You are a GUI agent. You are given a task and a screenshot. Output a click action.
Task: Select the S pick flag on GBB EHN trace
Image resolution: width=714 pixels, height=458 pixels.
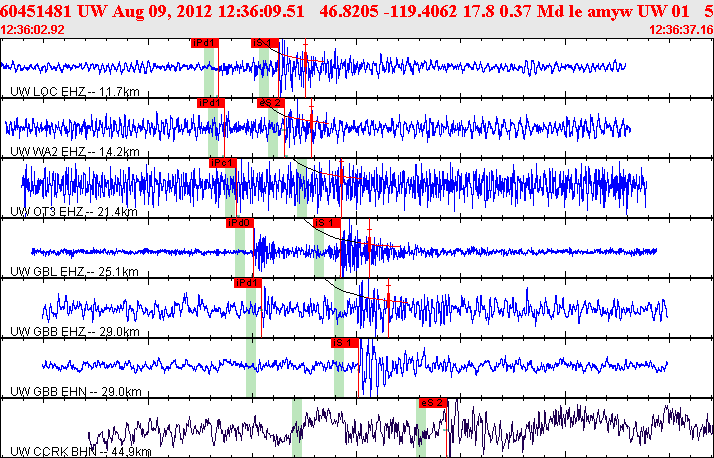[344, 342]
